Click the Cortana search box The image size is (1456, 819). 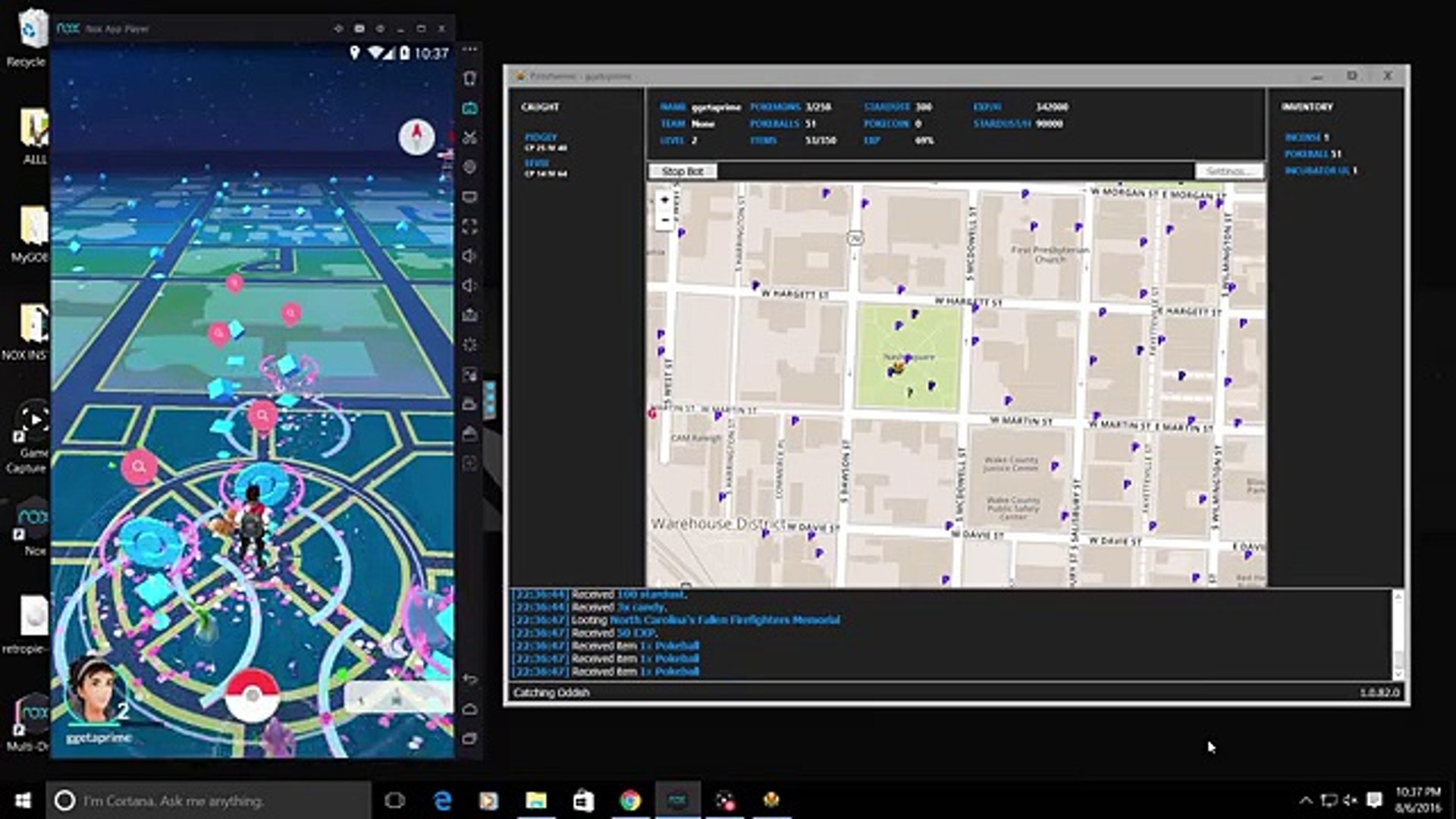coord(209,800)
